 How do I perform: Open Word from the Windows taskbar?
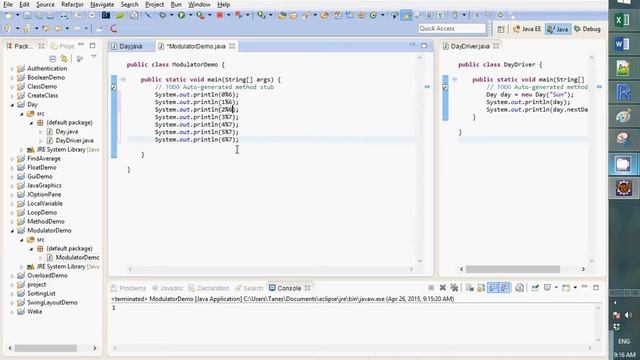pyautogui.click(x=622, y=44)
